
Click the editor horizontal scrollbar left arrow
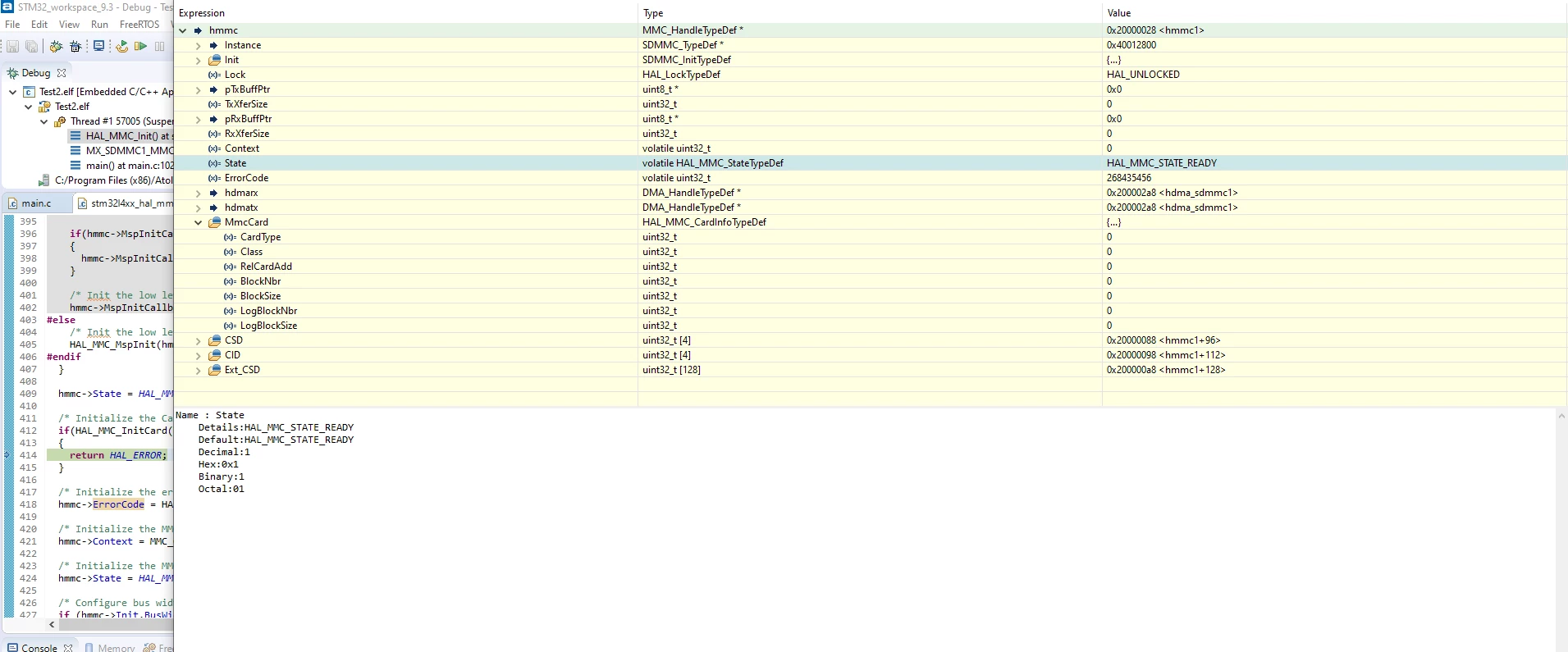(53, 624)
